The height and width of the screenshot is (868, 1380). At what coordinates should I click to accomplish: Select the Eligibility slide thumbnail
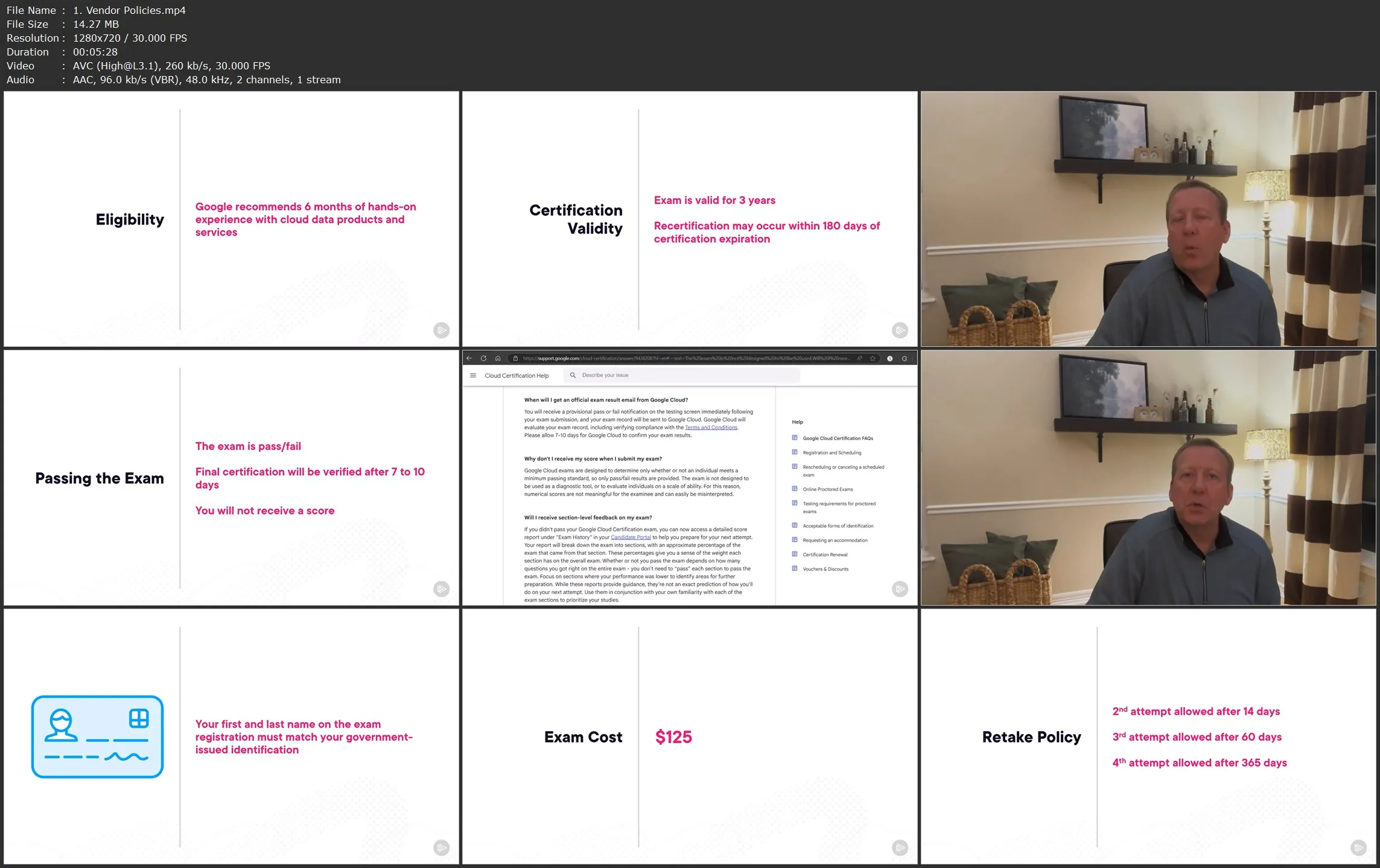point(232,219)
